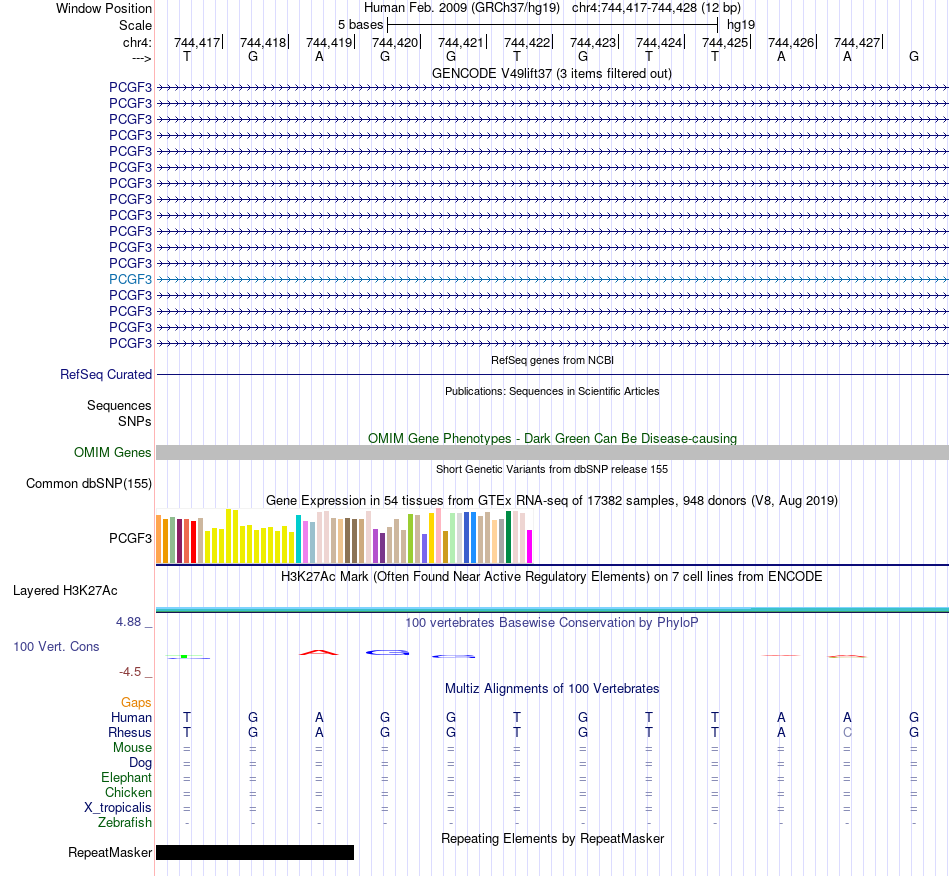Click the Zebrafish species label
Screen dimensions: 950x876
point(125,823)
